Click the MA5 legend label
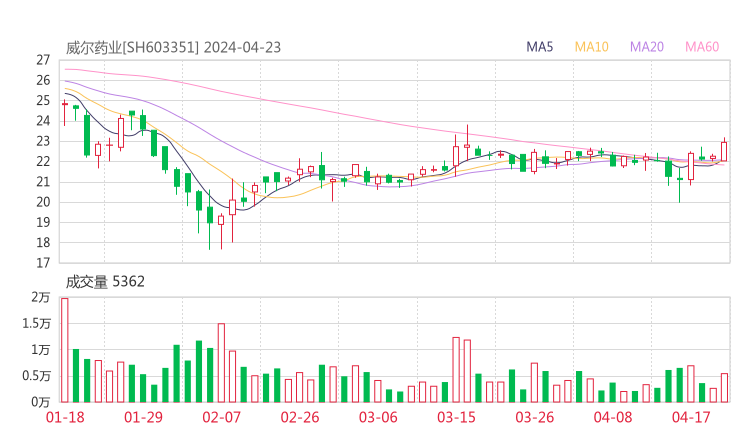 [x=539, y=47]
